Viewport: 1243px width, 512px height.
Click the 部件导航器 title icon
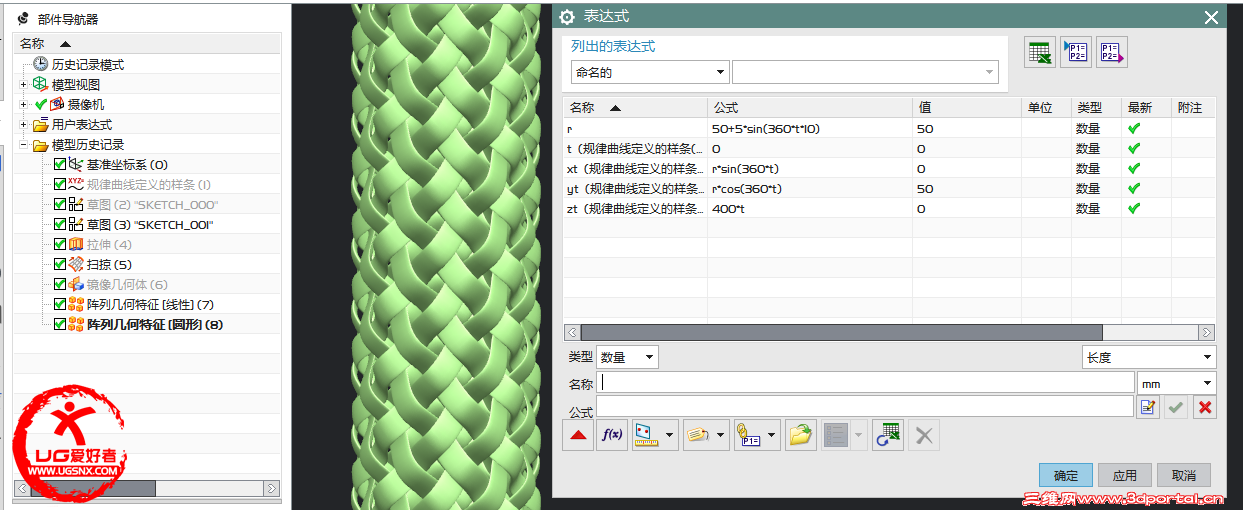(x=24, y=18)
